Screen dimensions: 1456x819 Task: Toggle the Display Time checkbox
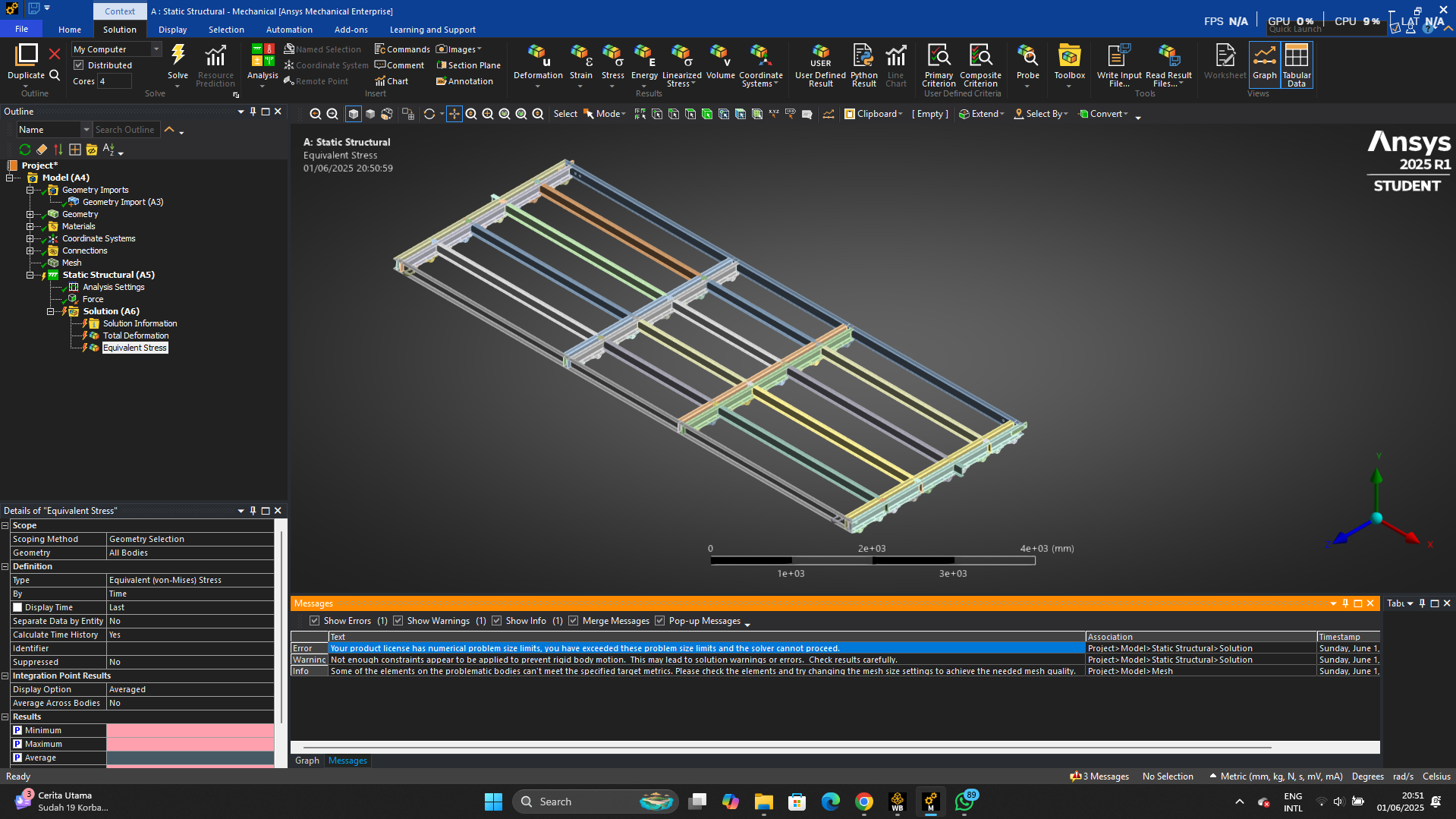coord(17,607)
